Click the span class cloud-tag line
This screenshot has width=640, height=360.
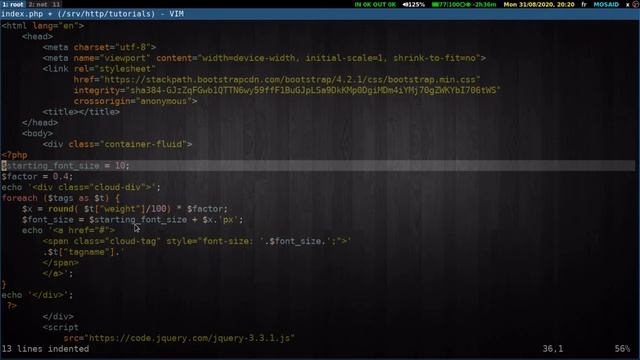(x=197, y=241)
